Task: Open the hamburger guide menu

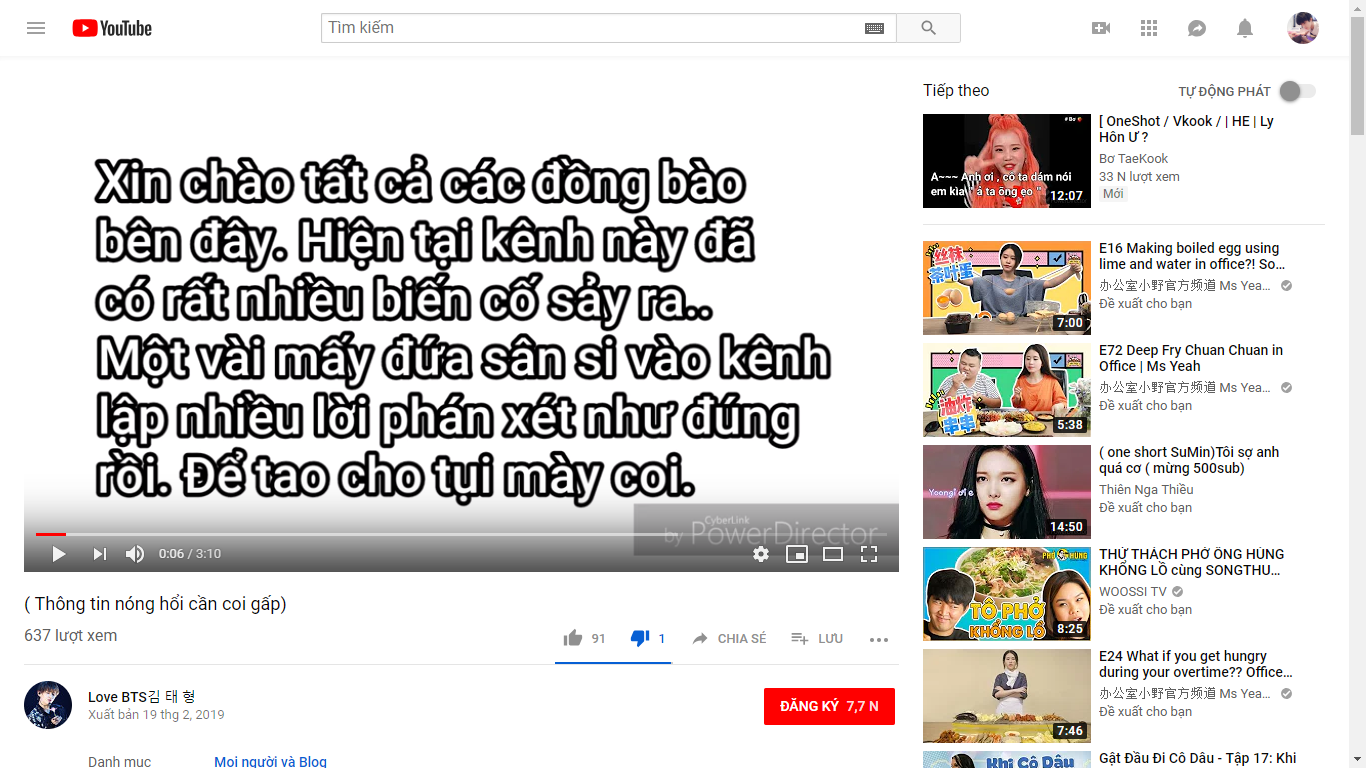Action: [36, 28]
